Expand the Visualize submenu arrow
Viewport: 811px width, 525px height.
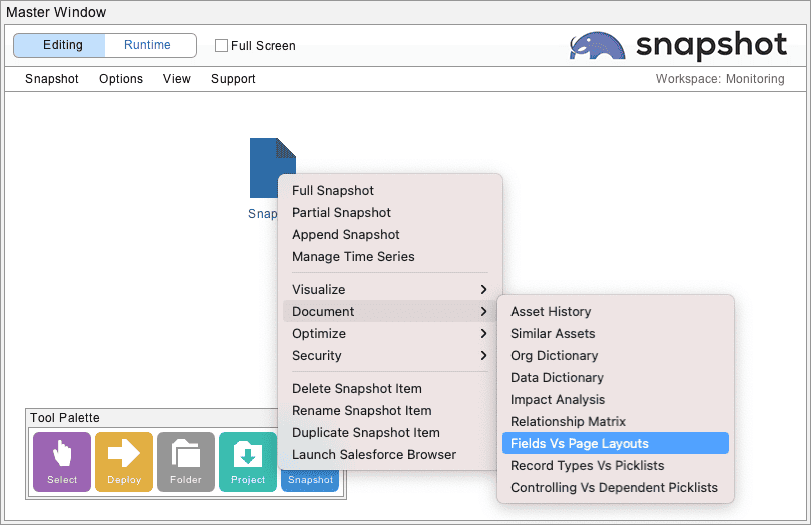tap(483, 290)
